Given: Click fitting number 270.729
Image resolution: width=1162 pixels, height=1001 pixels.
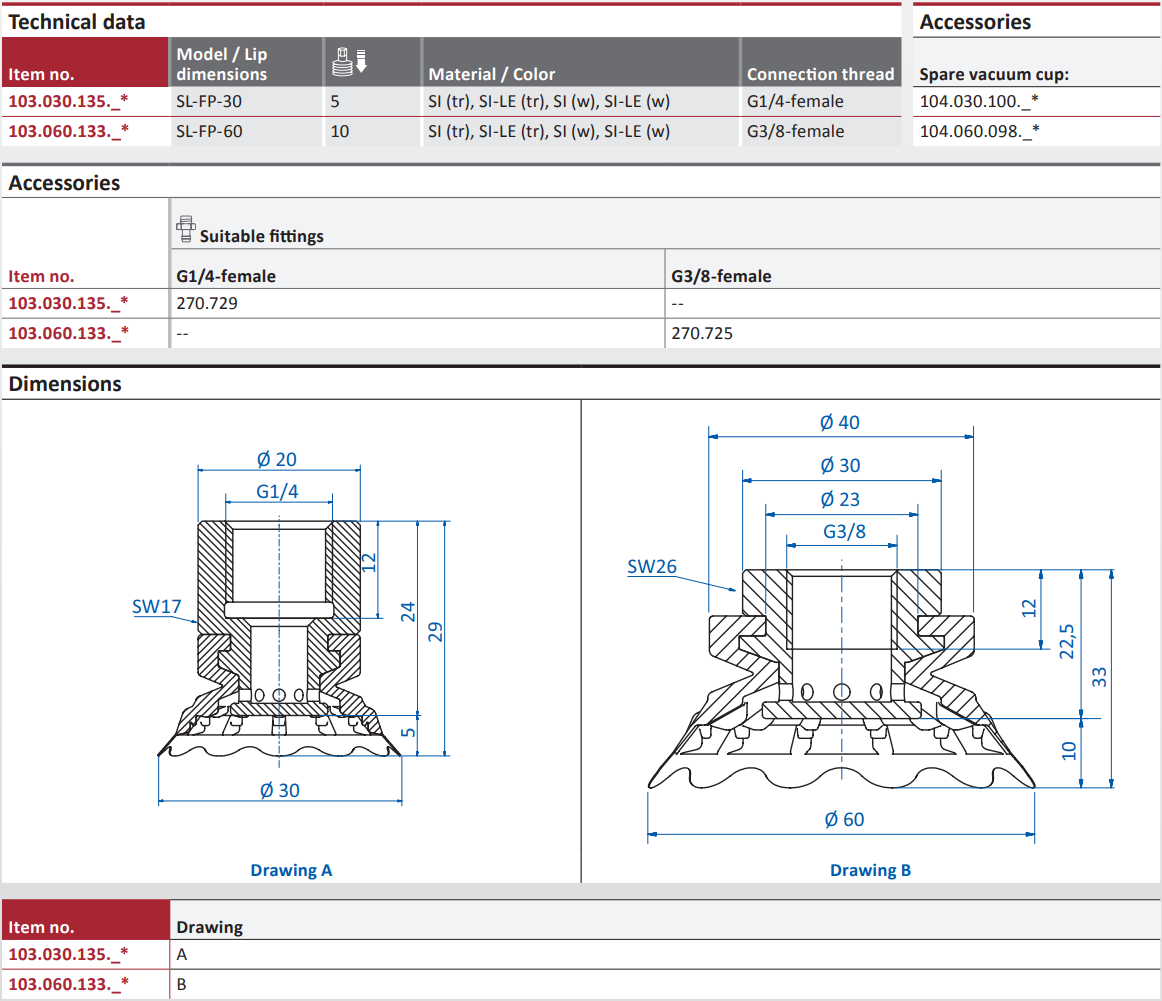Looking at the screenshot, I should pyautogui.click(x=207, y=303).
